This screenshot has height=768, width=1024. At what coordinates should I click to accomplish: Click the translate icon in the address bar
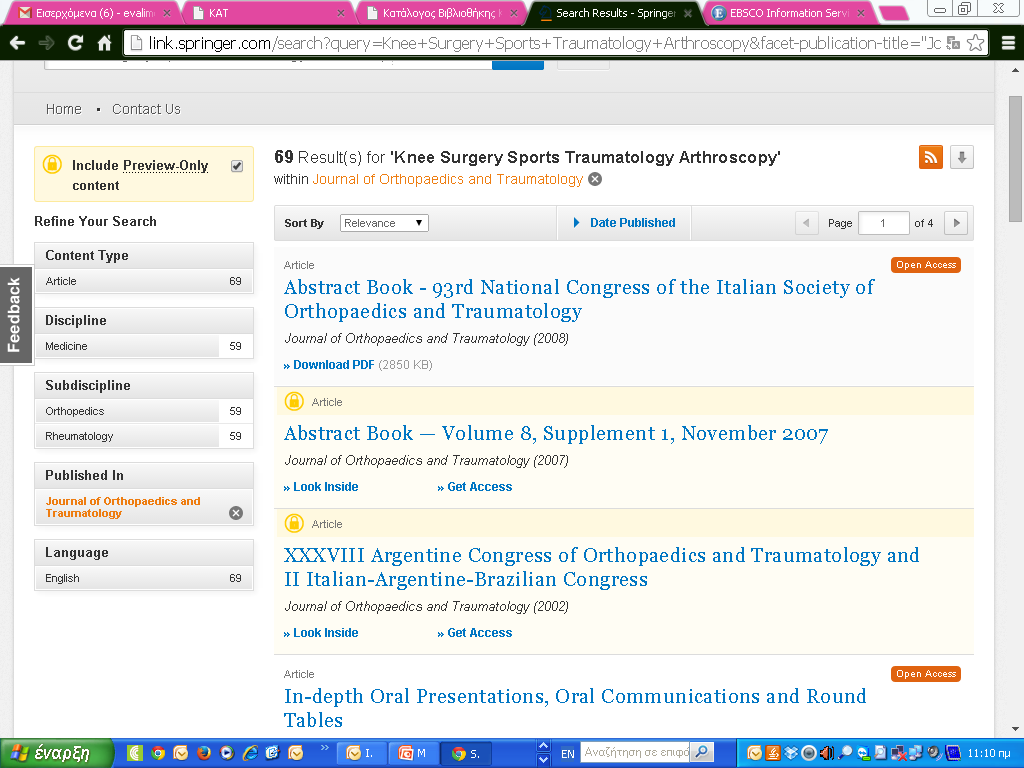click(953, 43)
